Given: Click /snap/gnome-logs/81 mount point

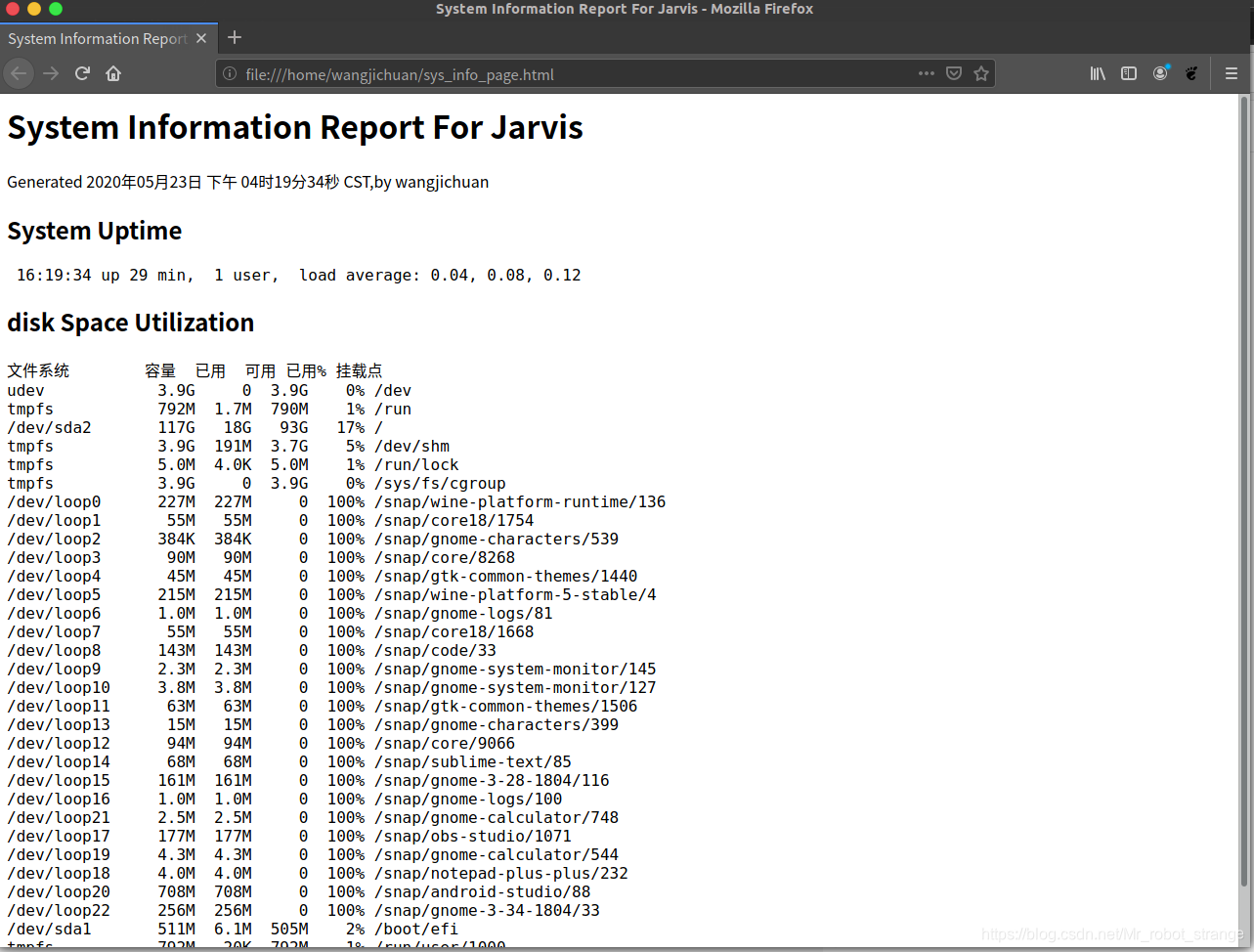Looking at the screenshot, I should [x=463, y=614].
